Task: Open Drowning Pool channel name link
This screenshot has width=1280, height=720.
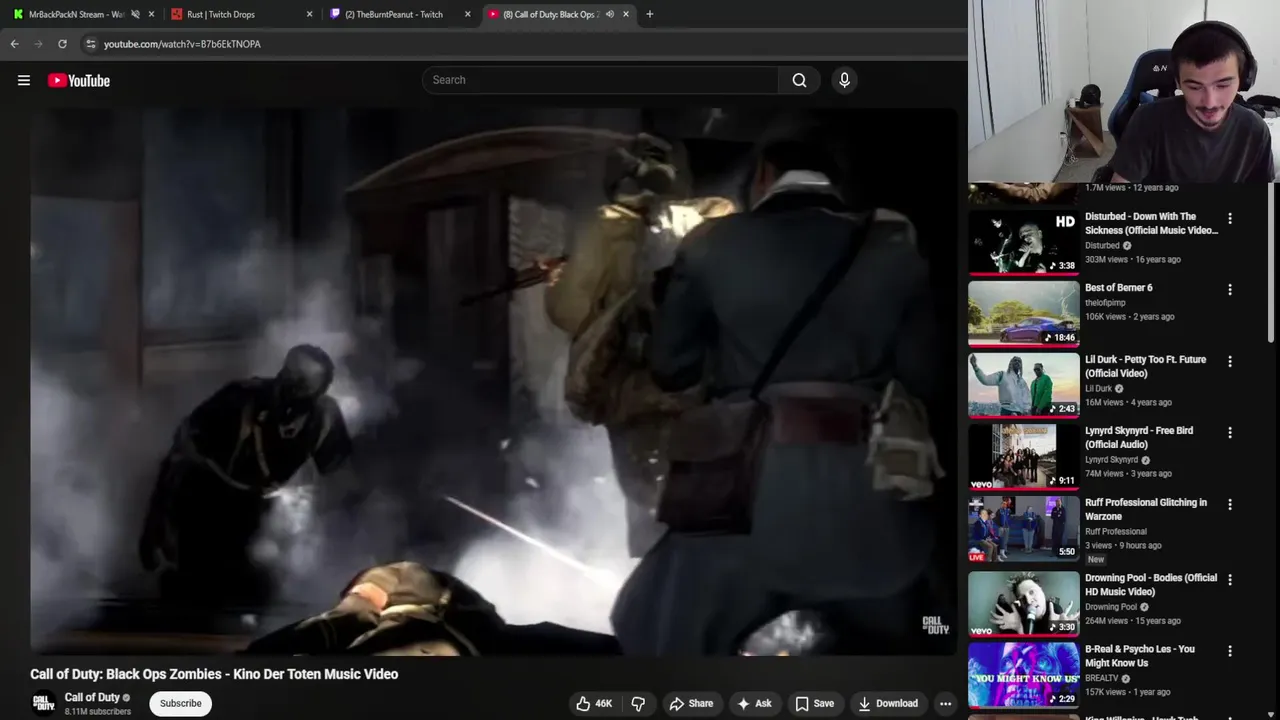Action: coord(1111,607)
